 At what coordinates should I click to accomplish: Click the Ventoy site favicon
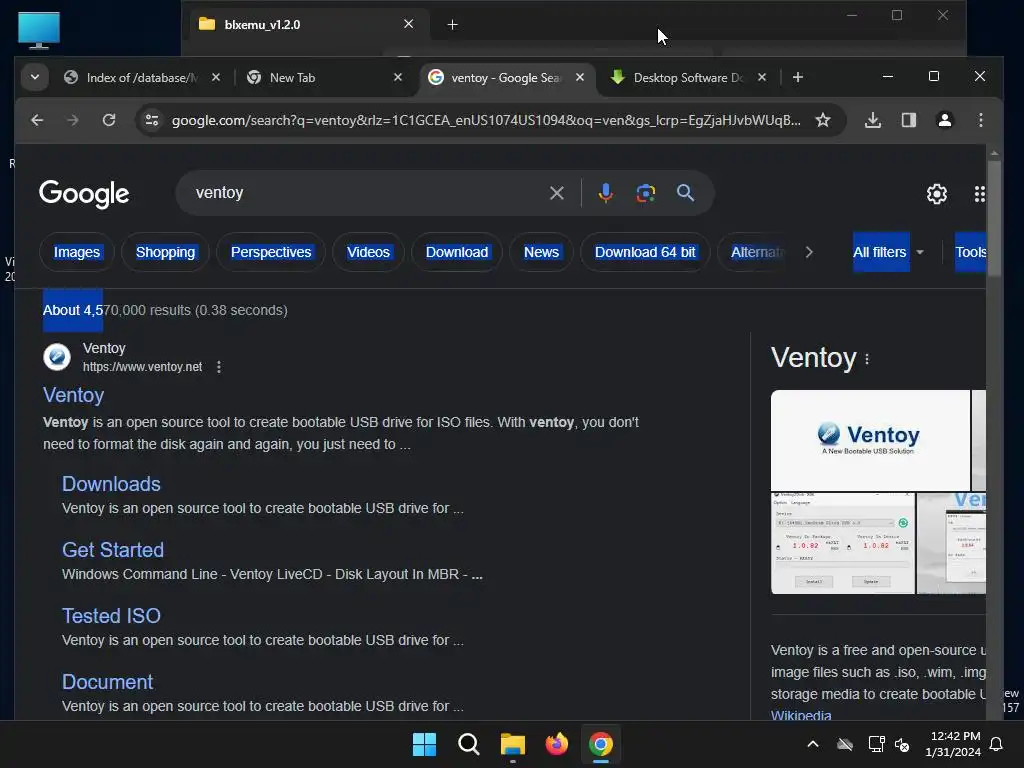click(57, 357)
